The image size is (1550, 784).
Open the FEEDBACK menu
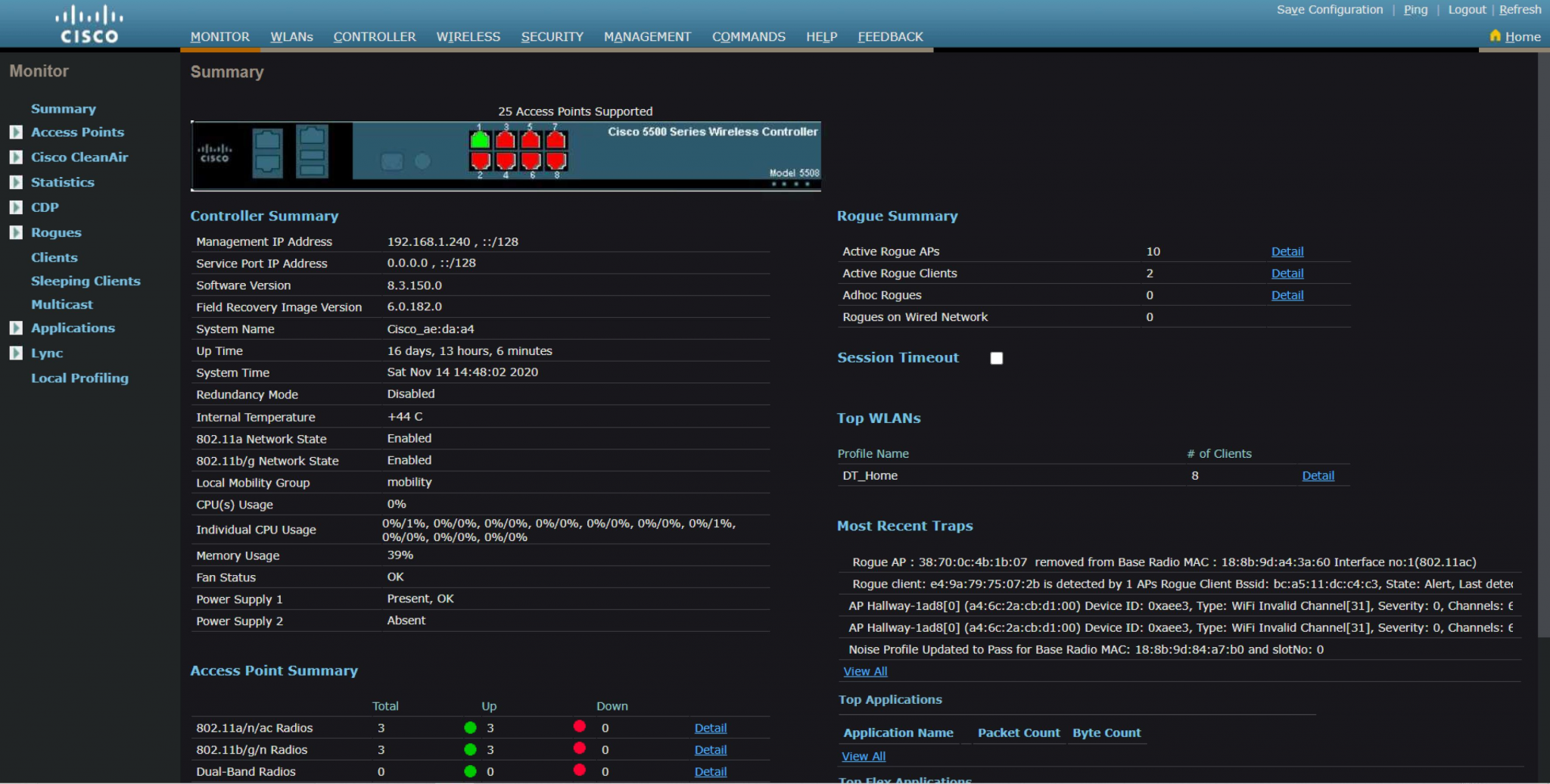[890, 36]
